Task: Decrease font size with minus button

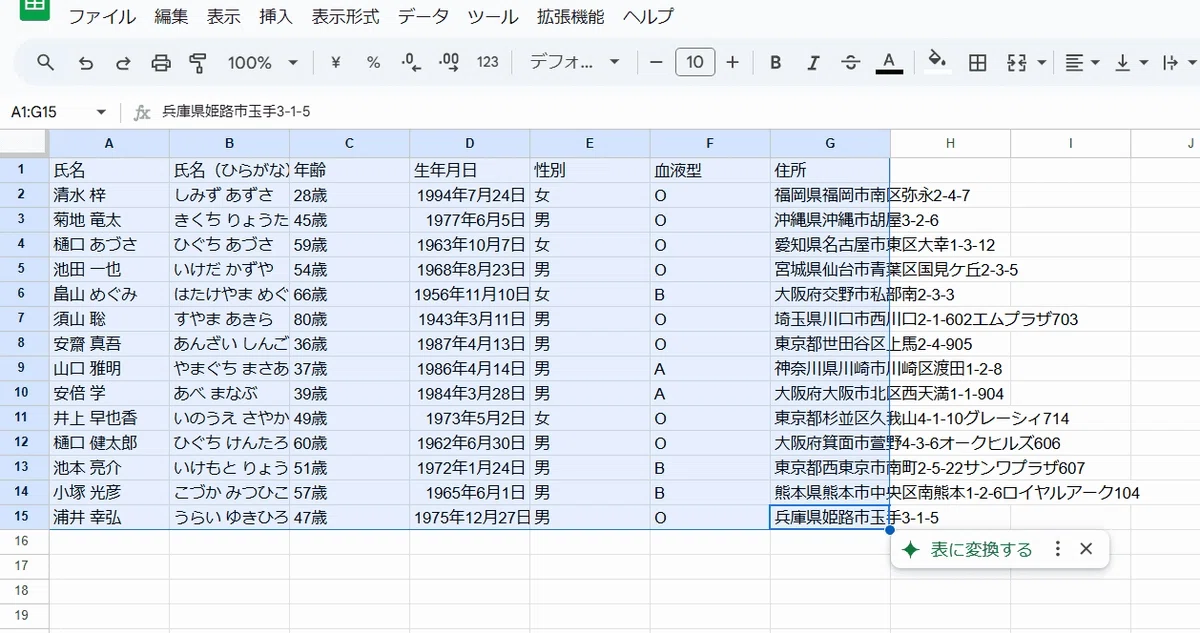Action: [656, 62]
